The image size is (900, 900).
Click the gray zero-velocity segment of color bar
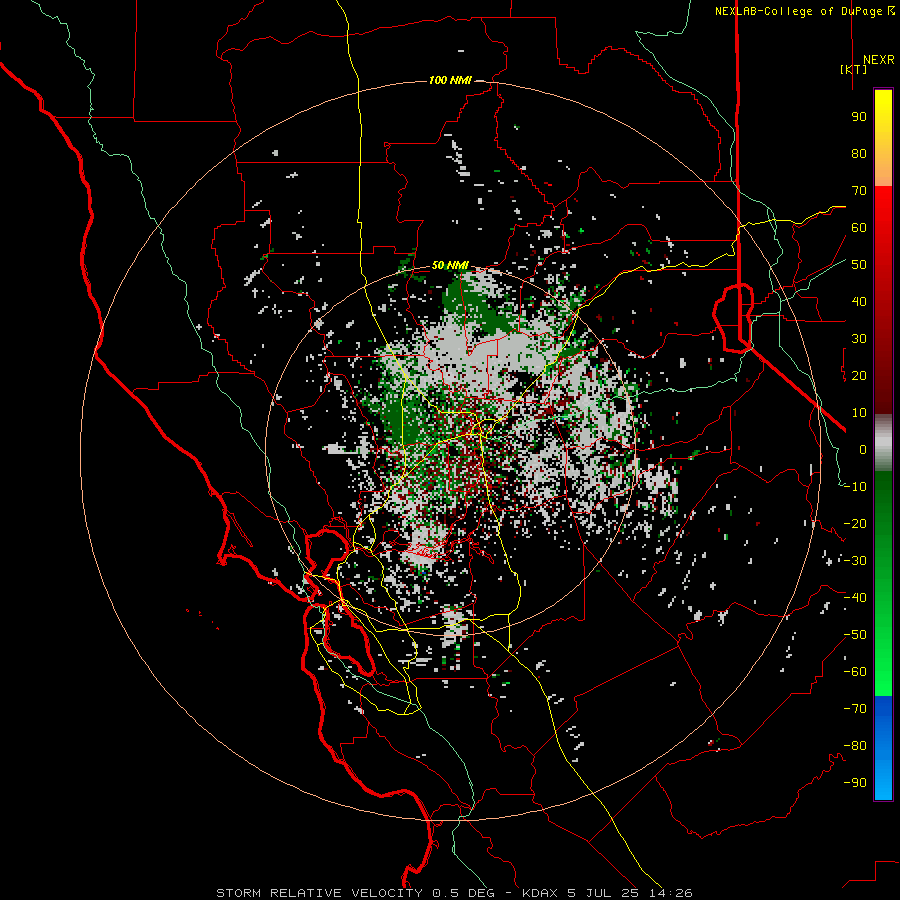tap(883, 443)
